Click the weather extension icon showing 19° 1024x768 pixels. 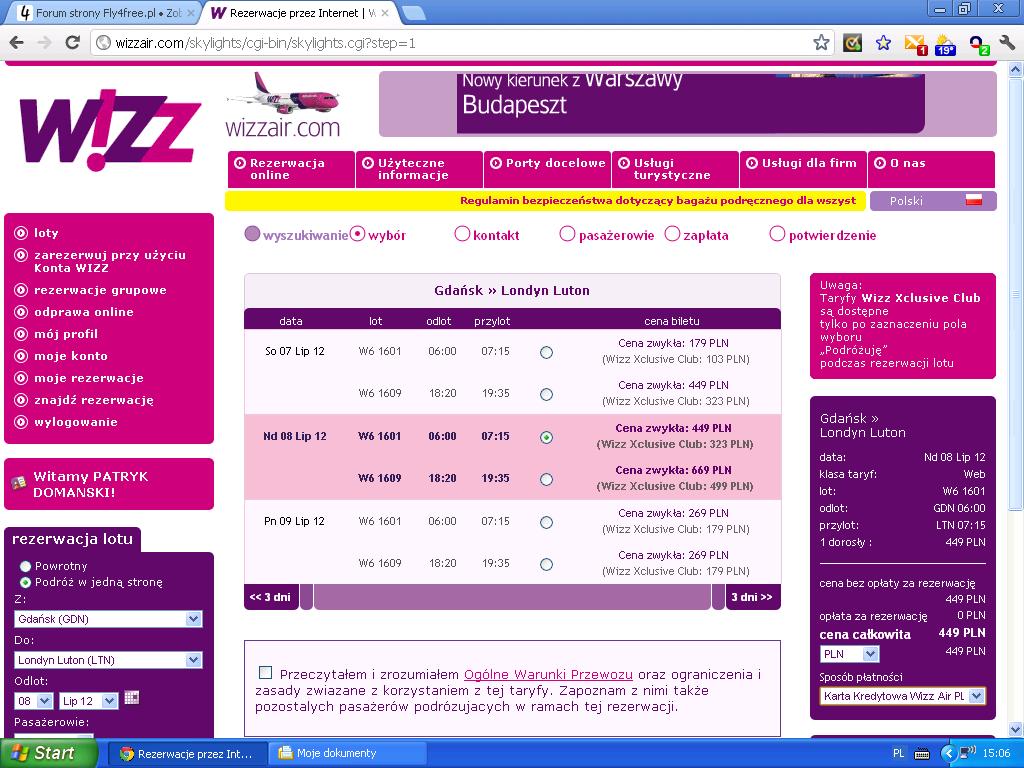[945, 44]
